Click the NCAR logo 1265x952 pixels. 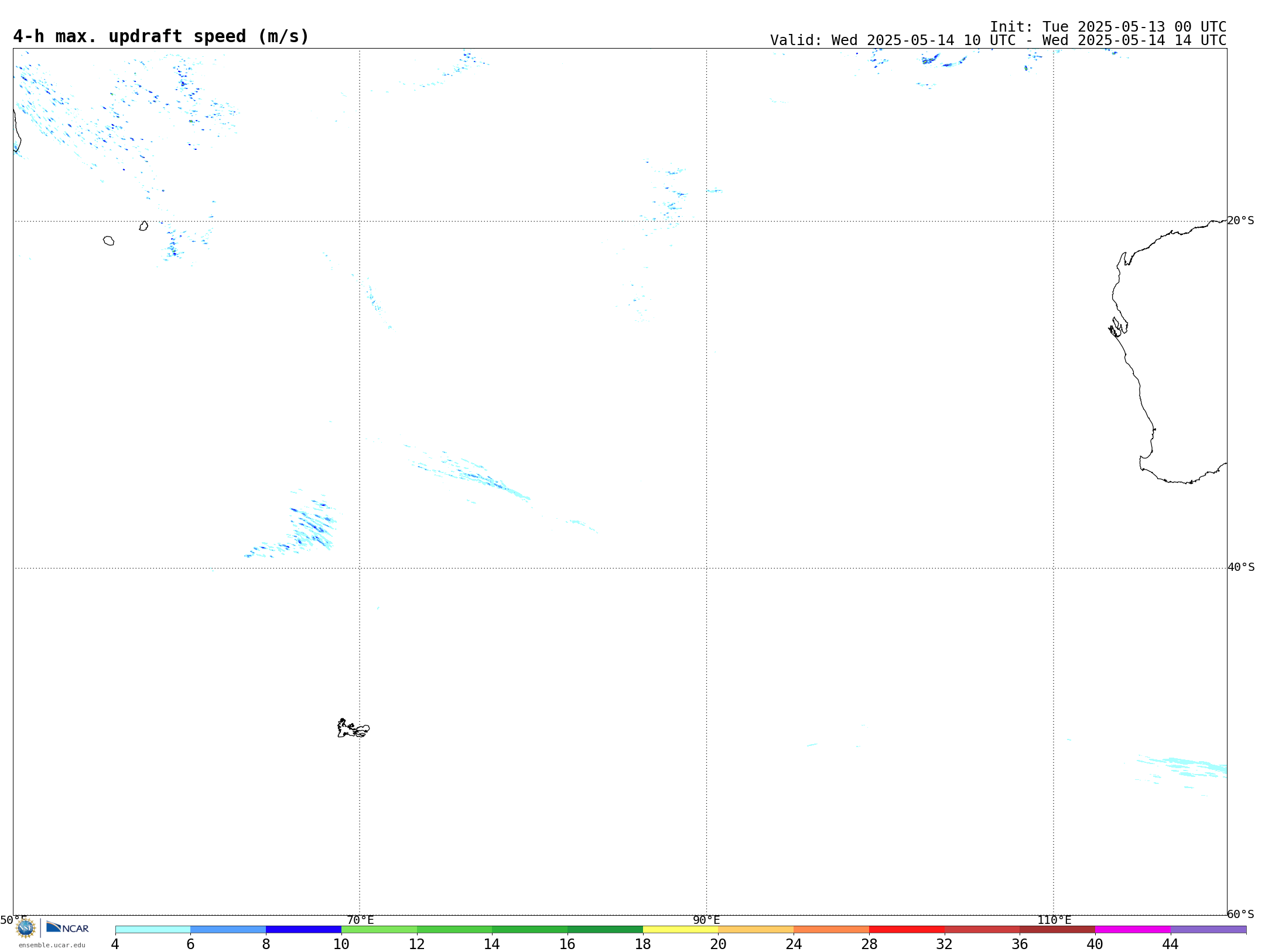pyautogui.click(x=67, y=927)
